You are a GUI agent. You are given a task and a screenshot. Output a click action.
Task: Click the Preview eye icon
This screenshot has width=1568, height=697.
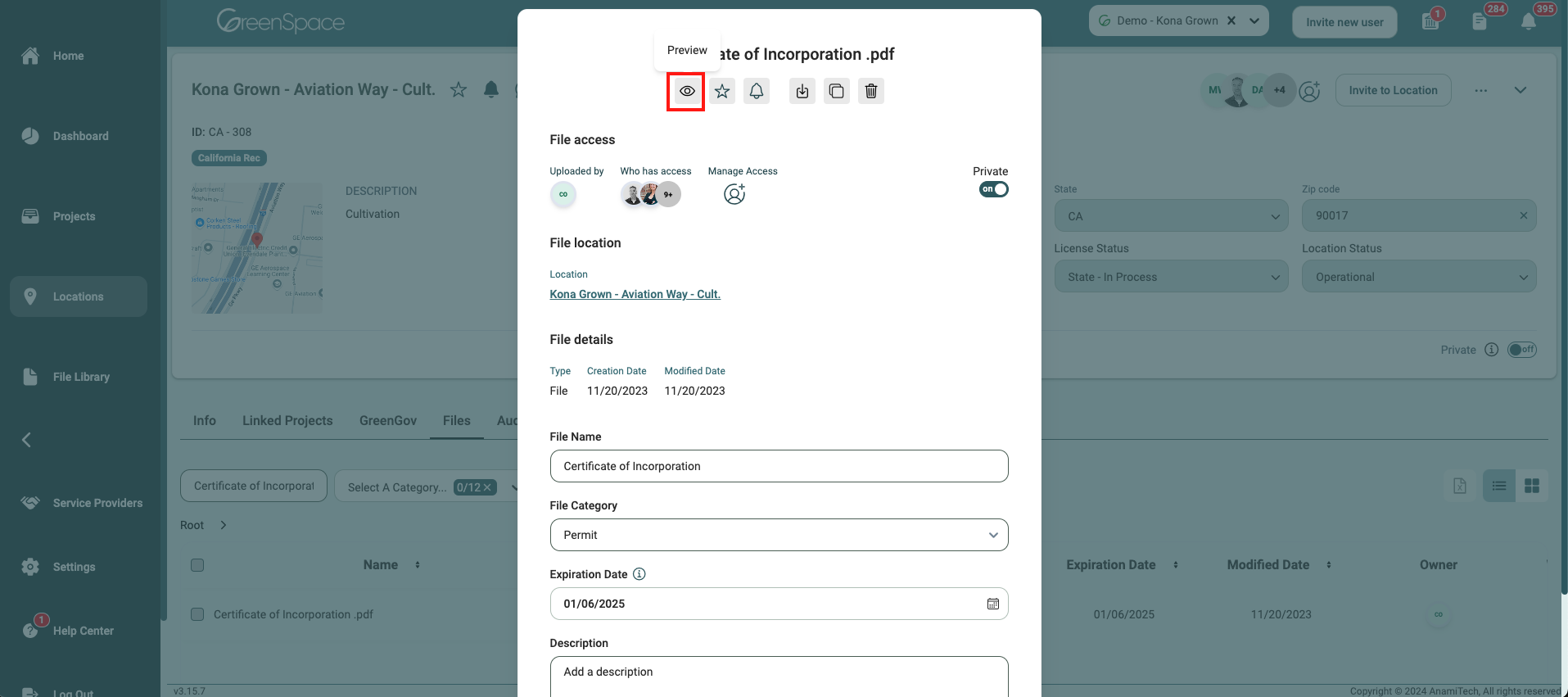tap(687, 91)
